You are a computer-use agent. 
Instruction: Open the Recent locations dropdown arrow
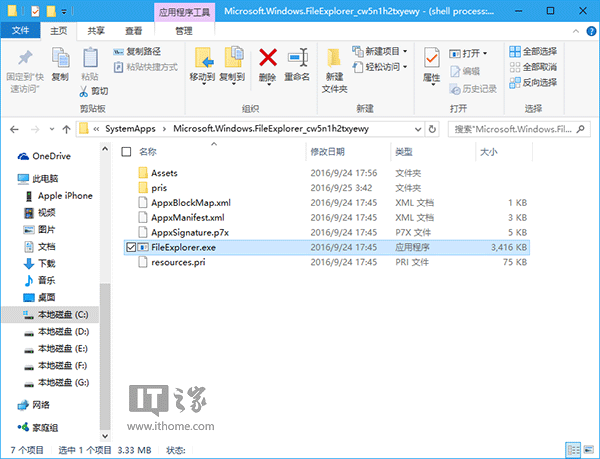(52, 130)
